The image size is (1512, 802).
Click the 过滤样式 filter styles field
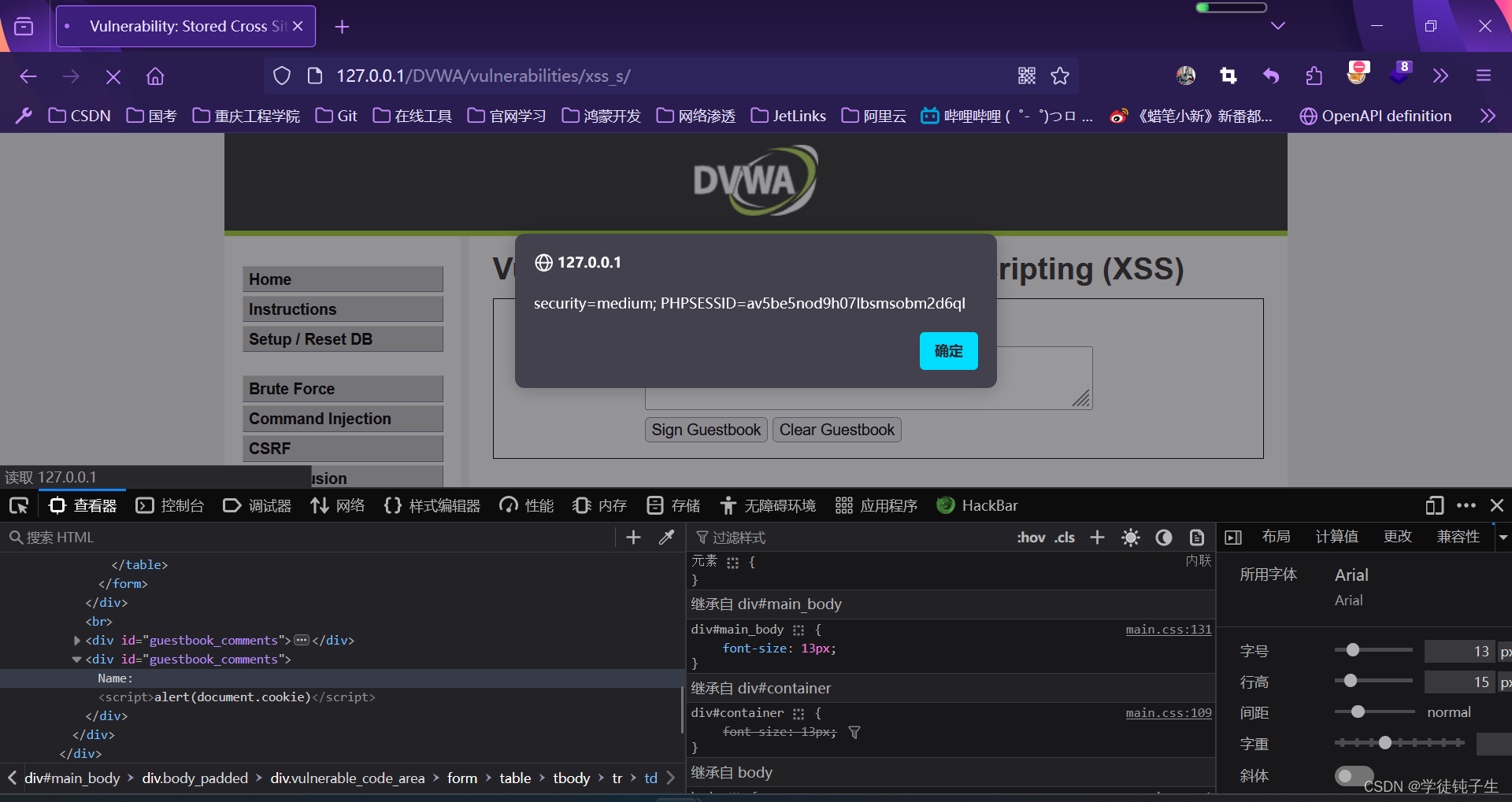[850, 538]
